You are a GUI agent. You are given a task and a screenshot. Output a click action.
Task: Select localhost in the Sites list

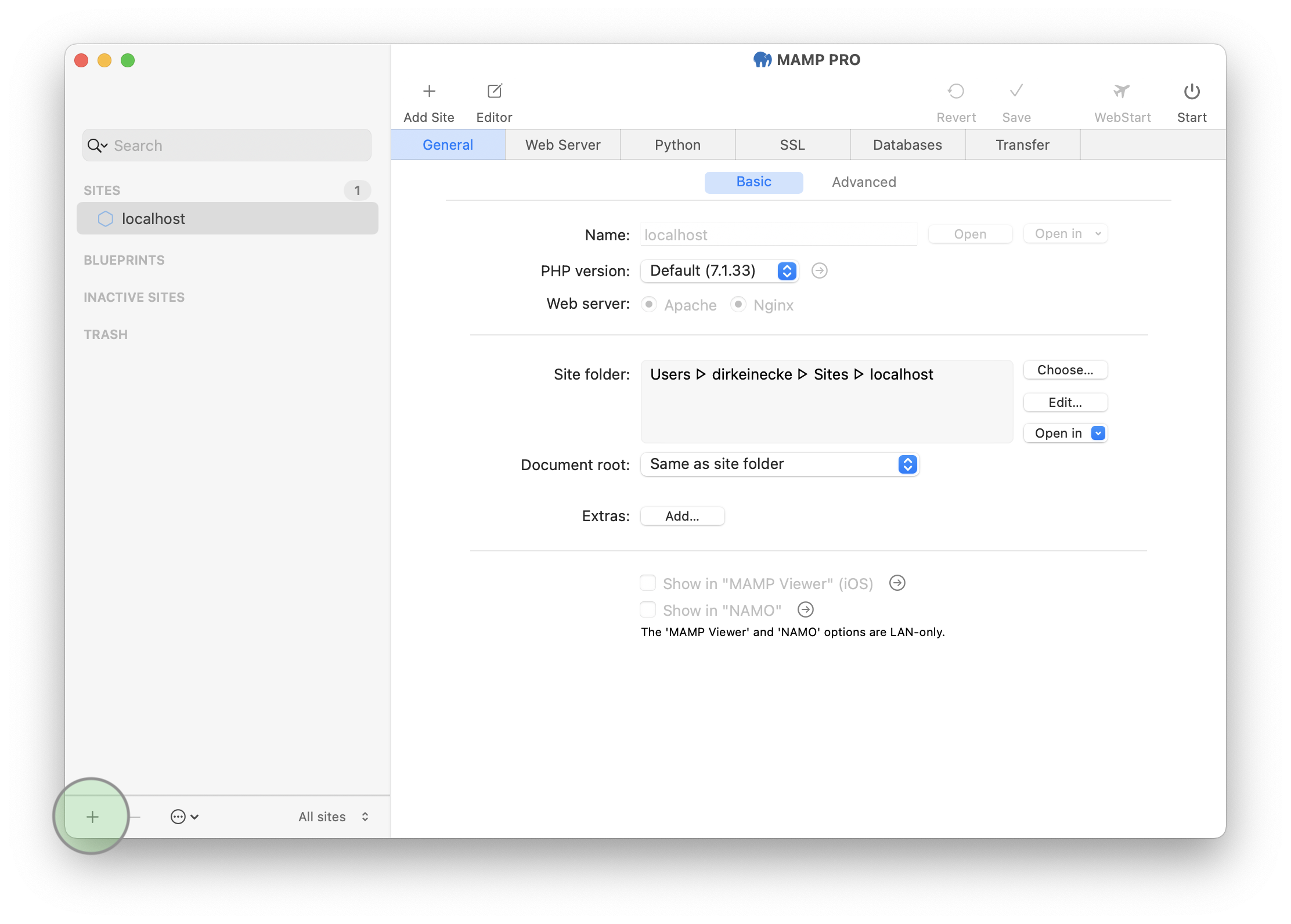click(228, 219)
